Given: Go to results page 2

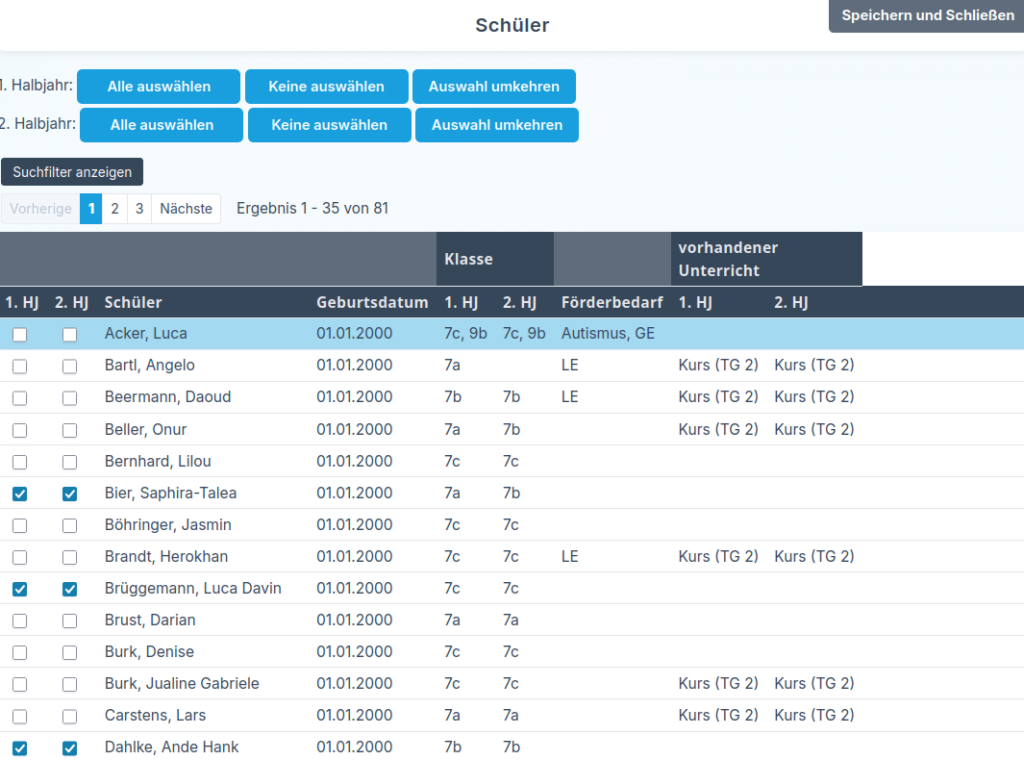Looking at the screenshot, I should coord(115,209).
